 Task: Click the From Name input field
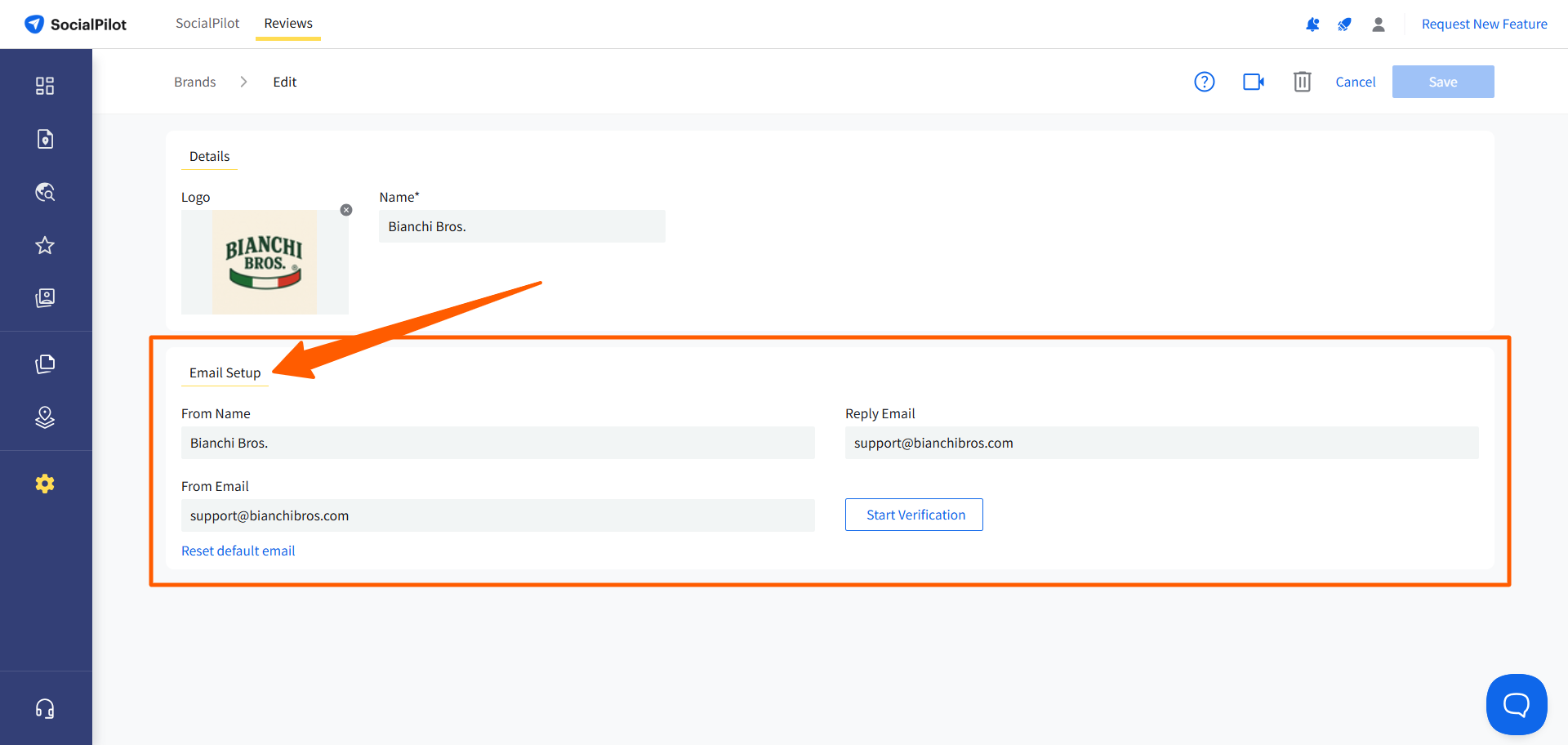click(498, 443)
